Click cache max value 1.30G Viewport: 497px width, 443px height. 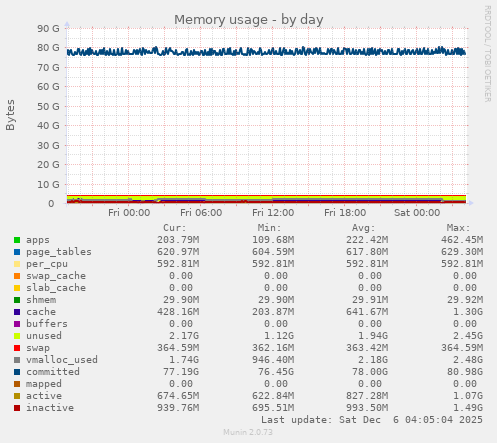468,312
